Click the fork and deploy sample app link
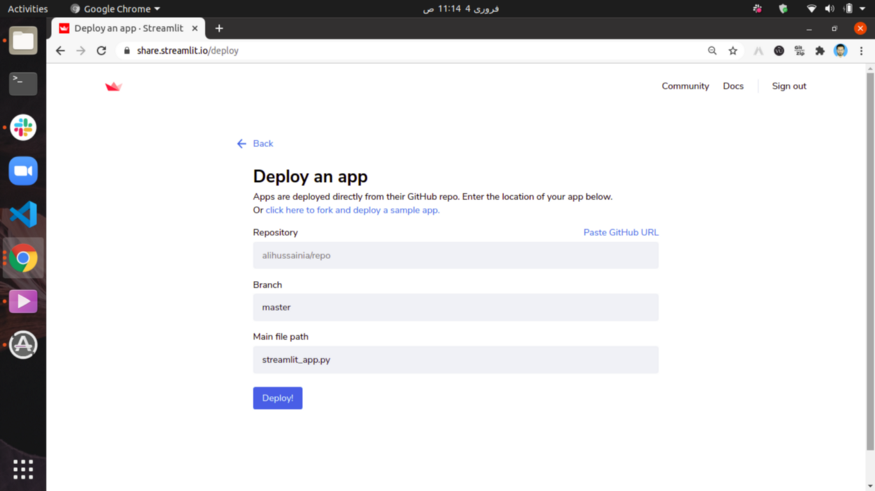875x491 pixels. tap(352, 210)
